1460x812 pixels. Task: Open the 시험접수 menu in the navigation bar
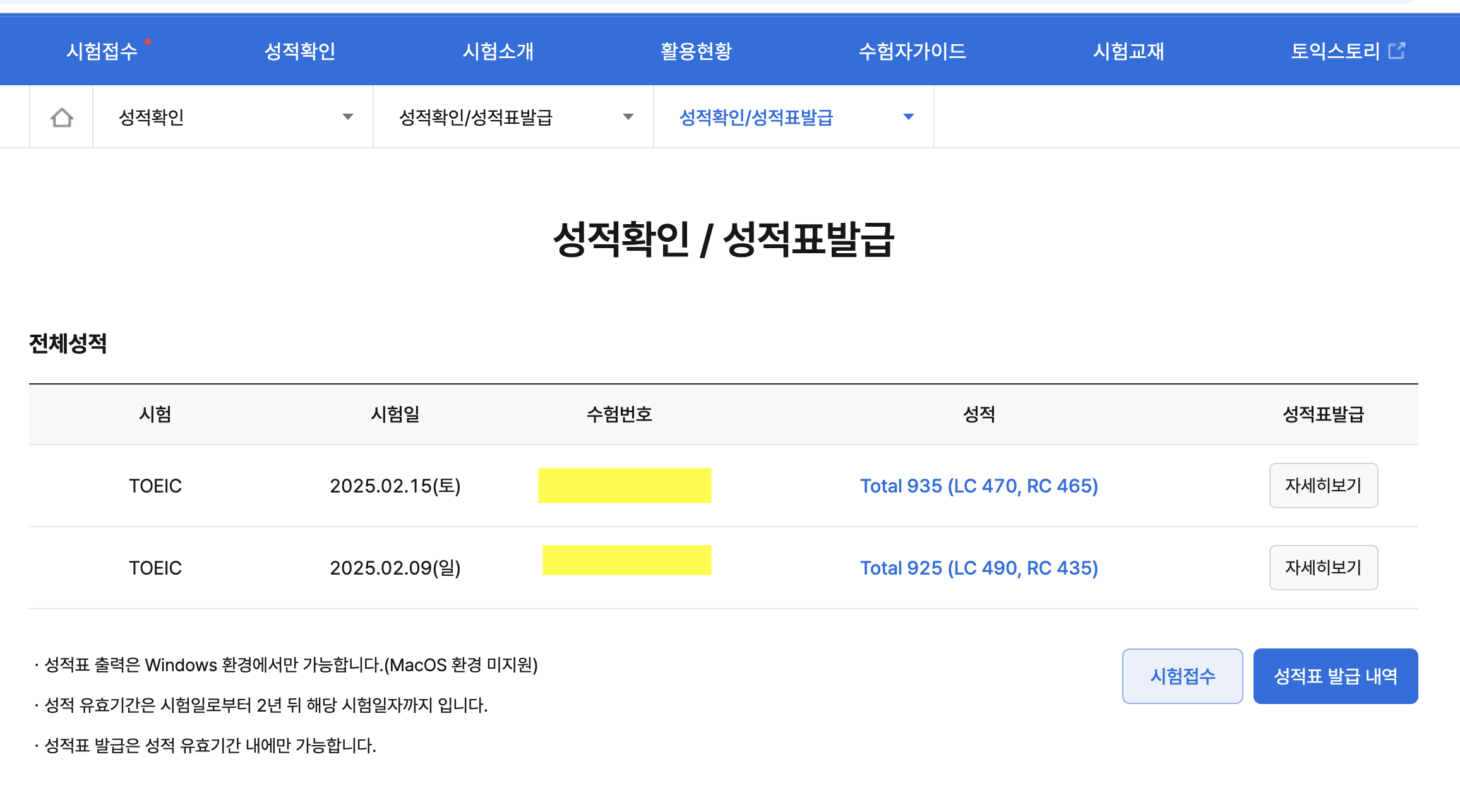102,51
